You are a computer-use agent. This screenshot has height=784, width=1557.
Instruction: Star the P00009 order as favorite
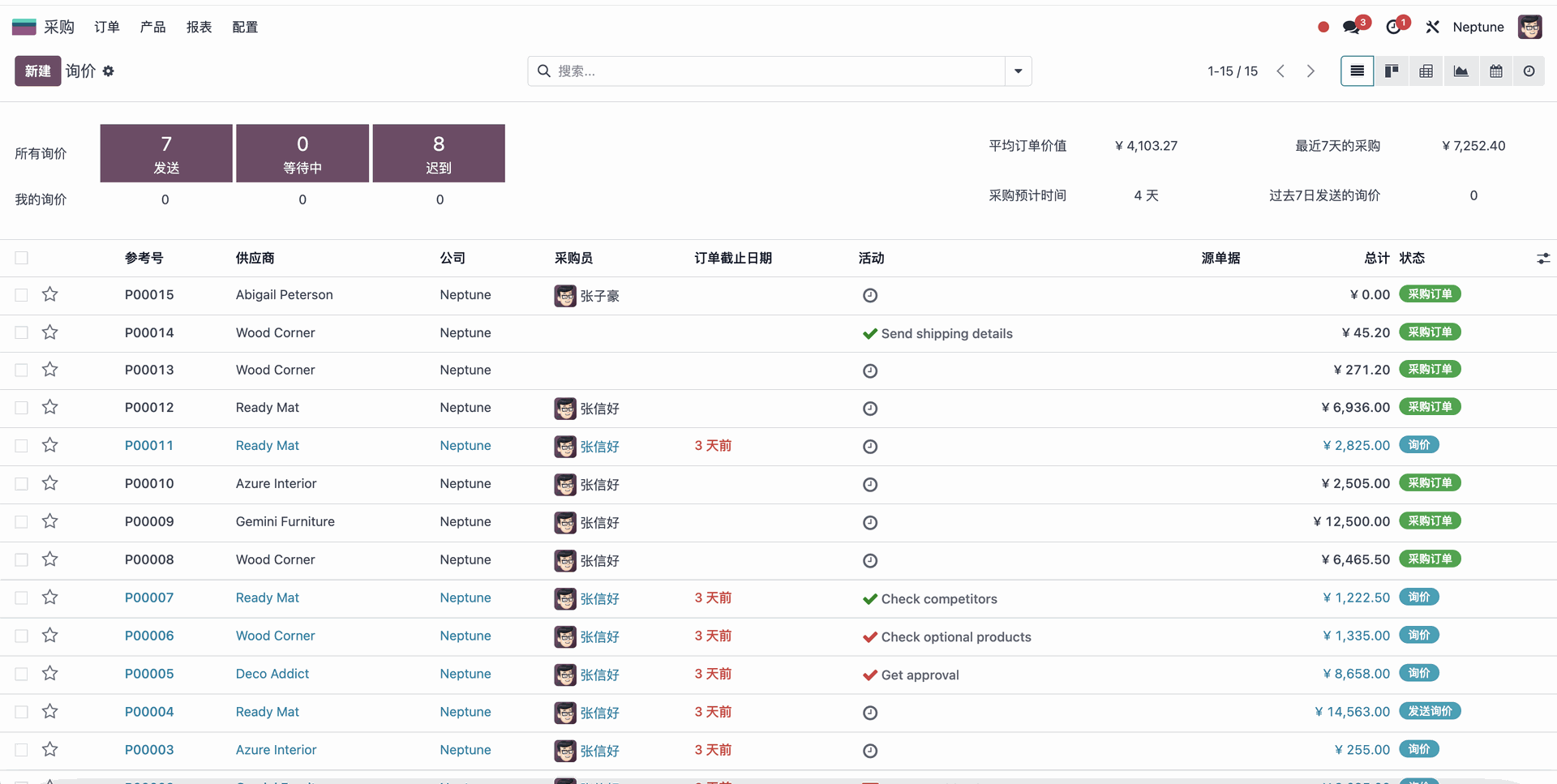coord(50,521)
